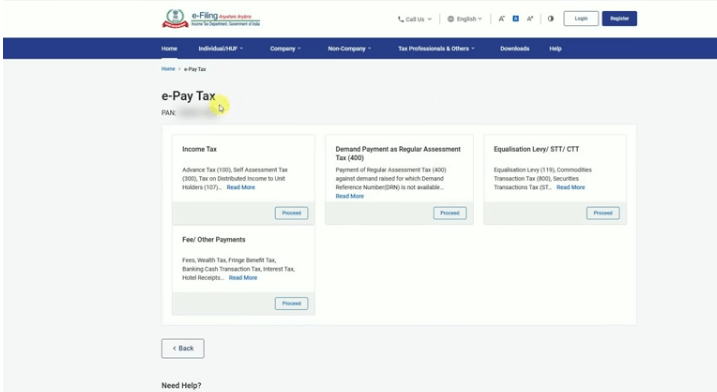
Task: Decrease font size with A- icon
Action: click(x=502, y=19)
